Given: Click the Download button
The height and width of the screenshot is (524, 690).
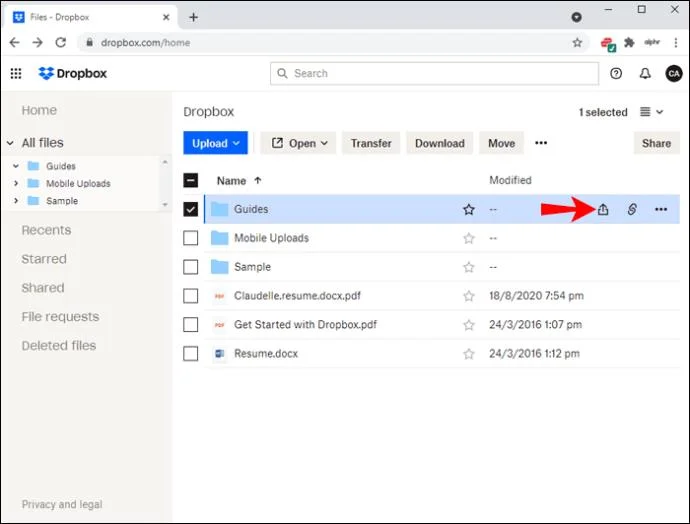Looking at the screenshot, I should [440, 143].
